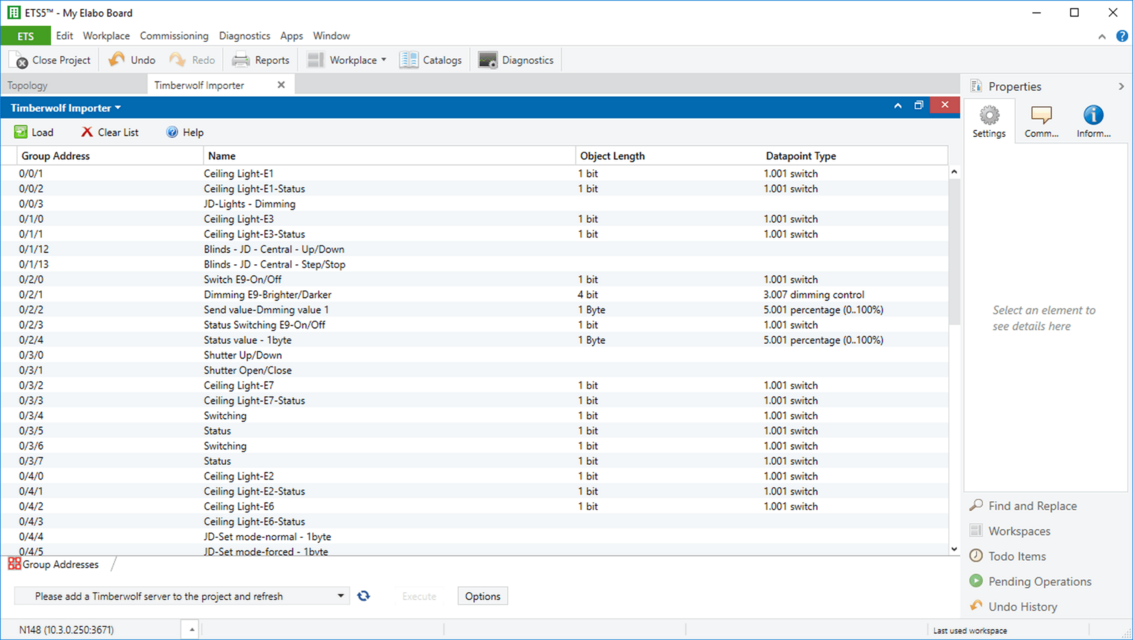The height and width of the screenshot is (640, 1133).
Task: Select the Settings gear in Properties panel
Action: click(989, 116)
